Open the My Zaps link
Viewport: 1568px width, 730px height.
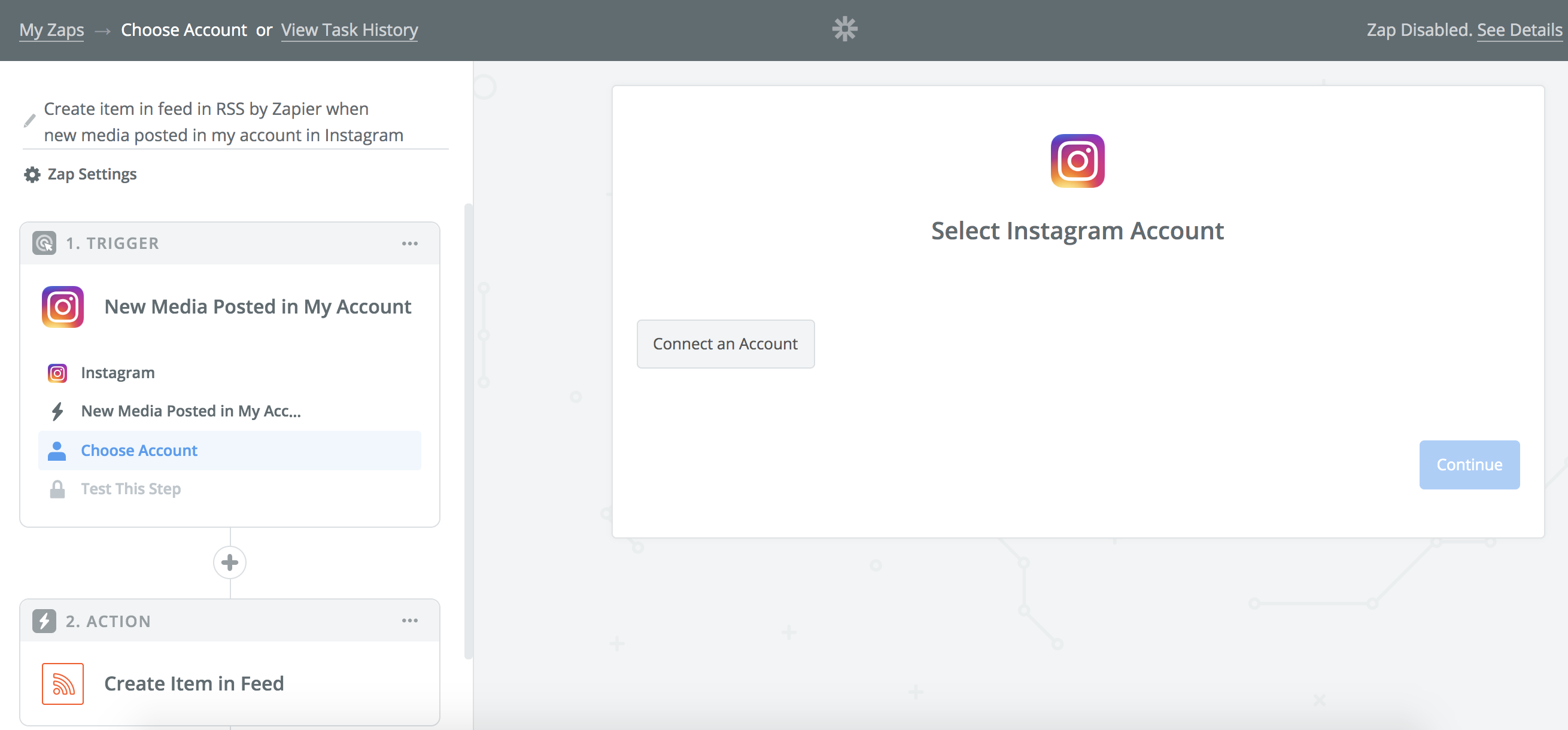51,30
